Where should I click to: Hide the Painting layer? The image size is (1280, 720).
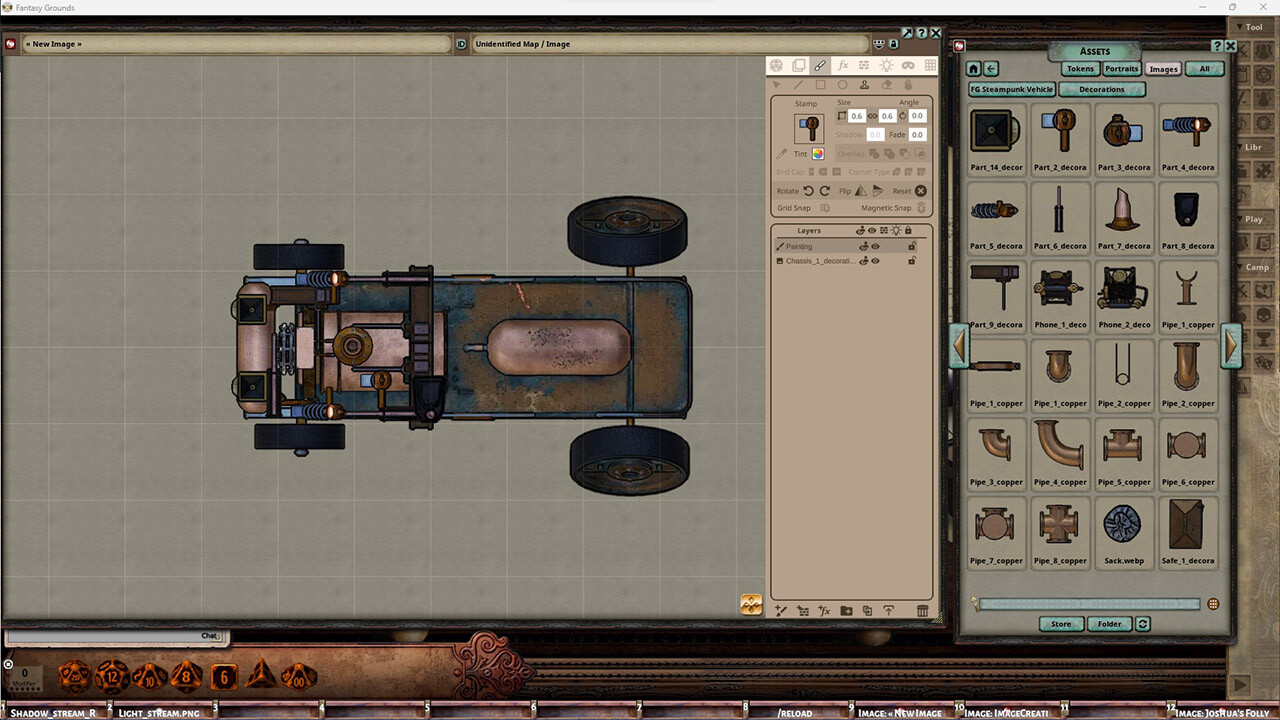pos(874,246)
